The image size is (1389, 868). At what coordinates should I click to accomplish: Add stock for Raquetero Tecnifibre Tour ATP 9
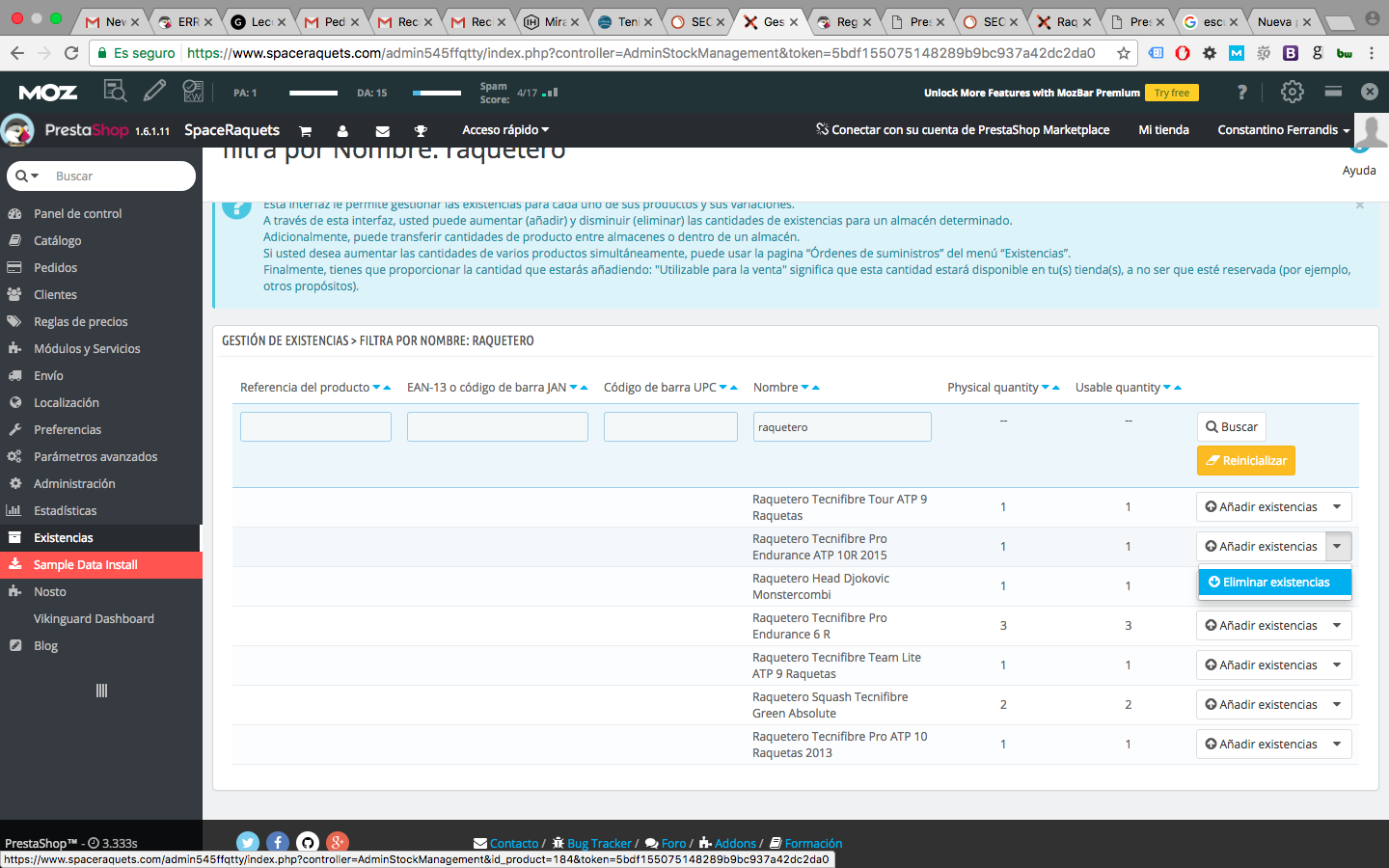pos(1261,506)
